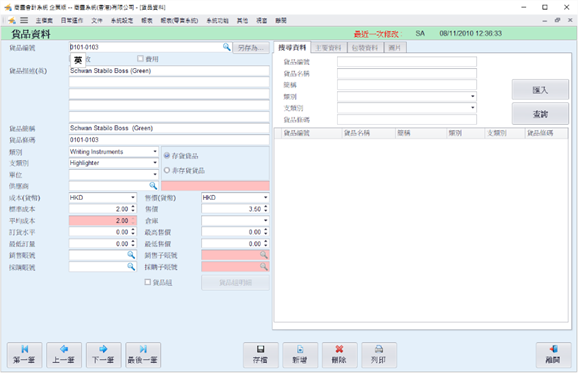Click the 最高售價 0.00 spinner arrows
This screenshot has height=373, width=578.
coord(266,232)
